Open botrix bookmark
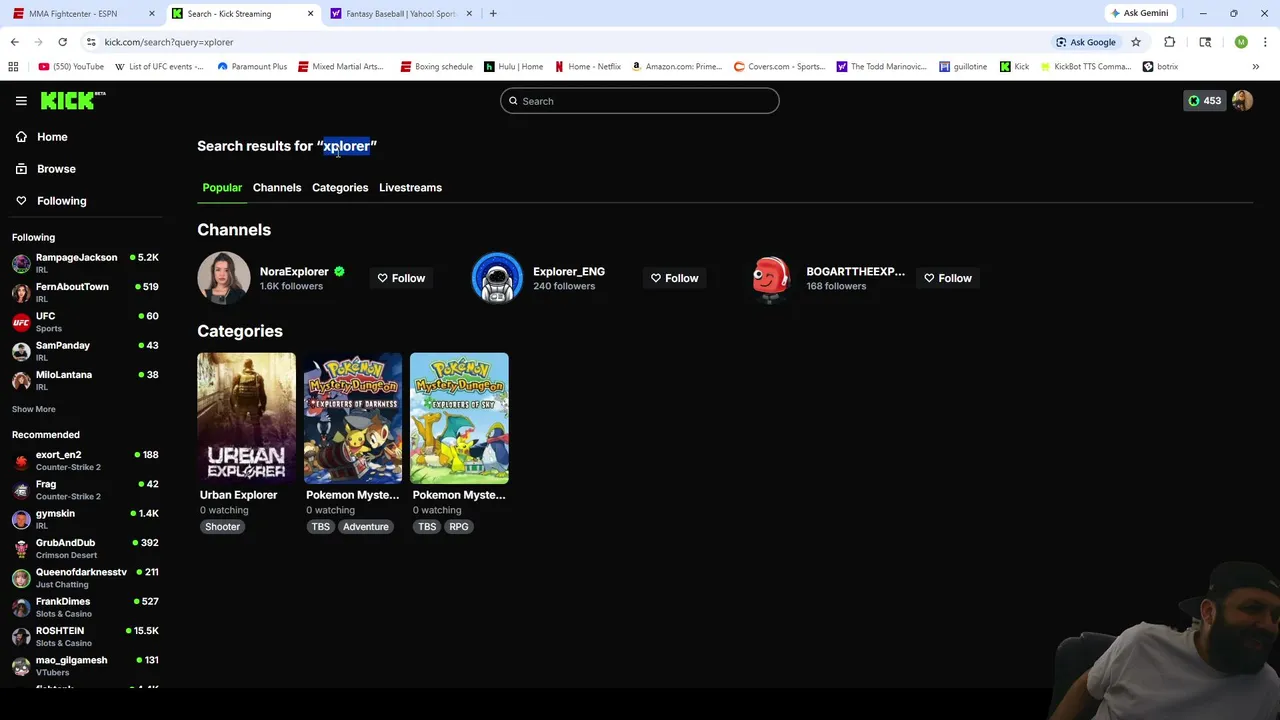The height and width of the screenshot is (720, 1280). [1160, 67]
